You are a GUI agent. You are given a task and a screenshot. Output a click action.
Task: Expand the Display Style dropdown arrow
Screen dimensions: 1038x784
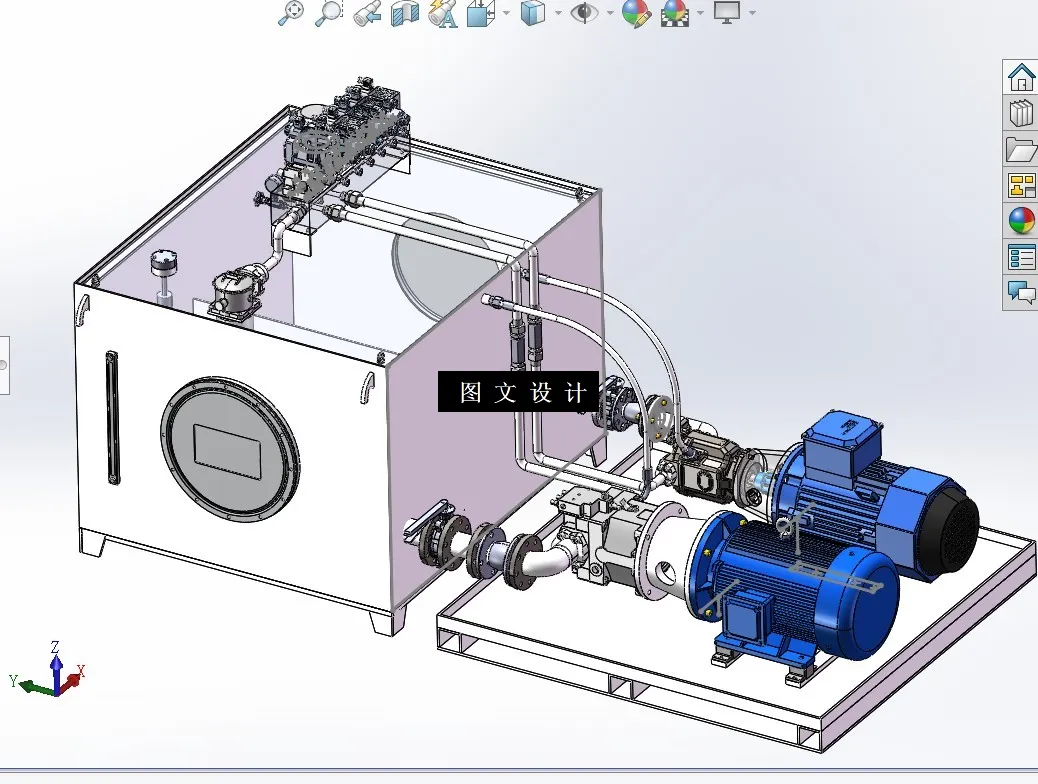pyautogui.click(x=557, y=13)
